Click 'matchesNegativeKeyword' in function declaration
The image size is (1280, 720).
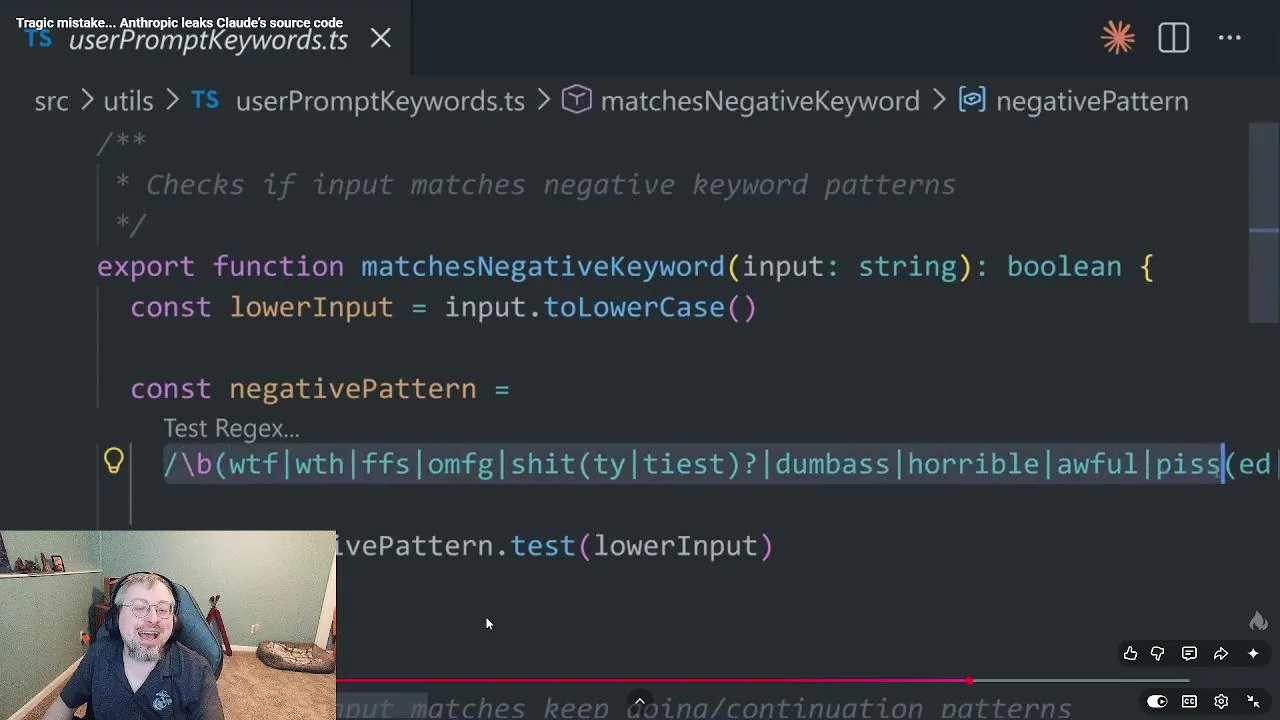[x=543, y=267]
